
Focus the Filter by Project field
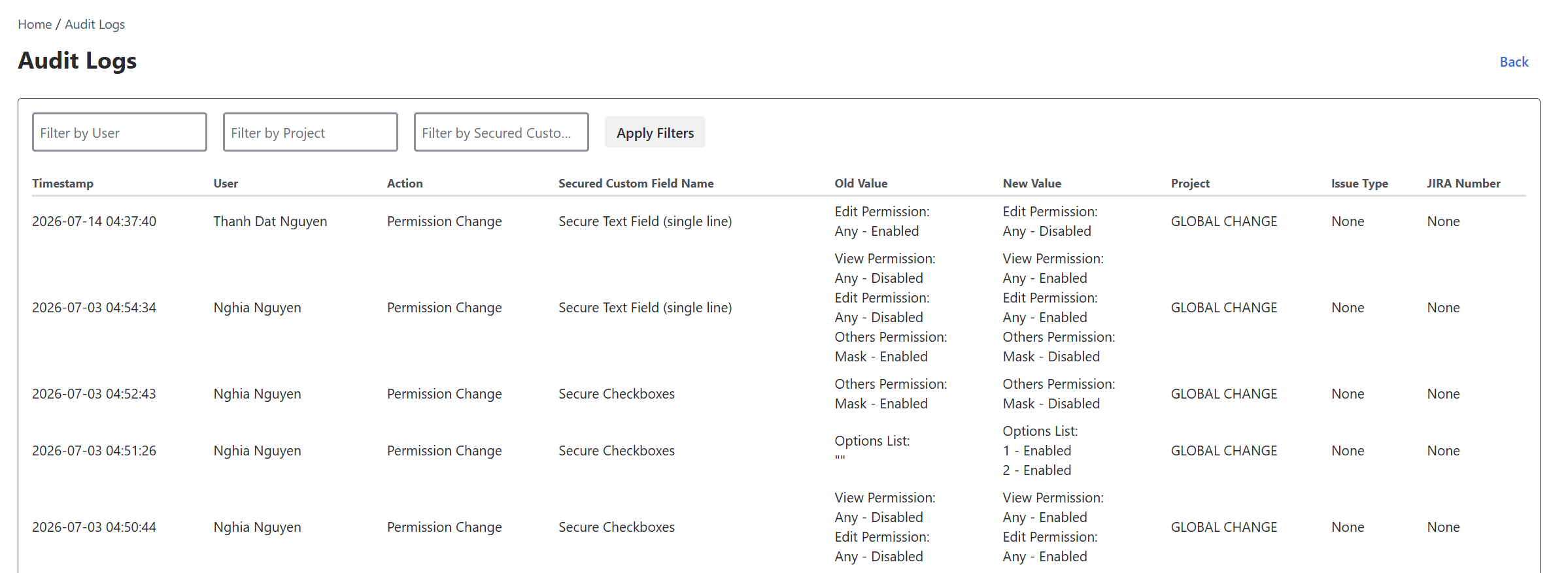click(x=311, y=132)
